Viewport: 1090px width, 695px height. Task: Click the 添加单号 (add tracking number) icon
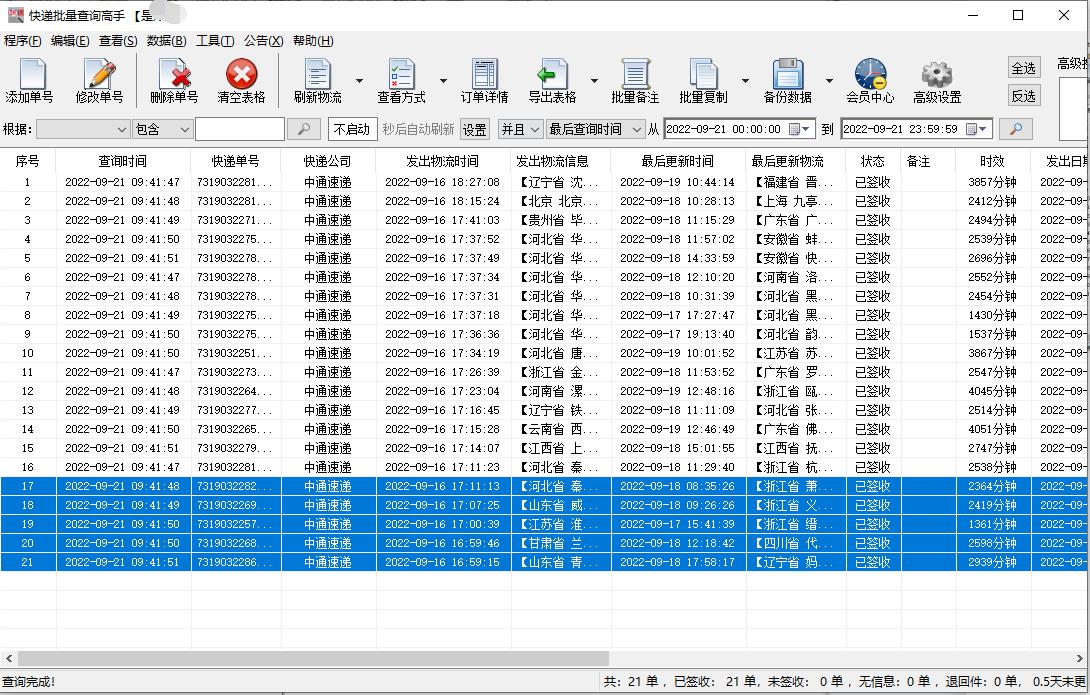pos(30,75)
